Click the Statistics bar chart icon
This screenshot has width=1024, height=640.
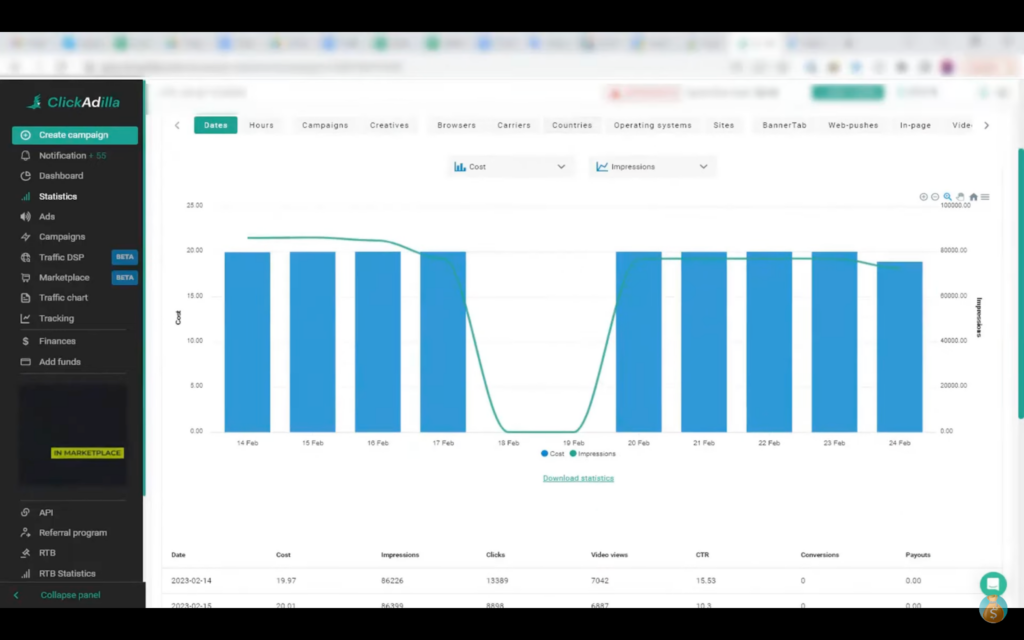tap(25, 197)
